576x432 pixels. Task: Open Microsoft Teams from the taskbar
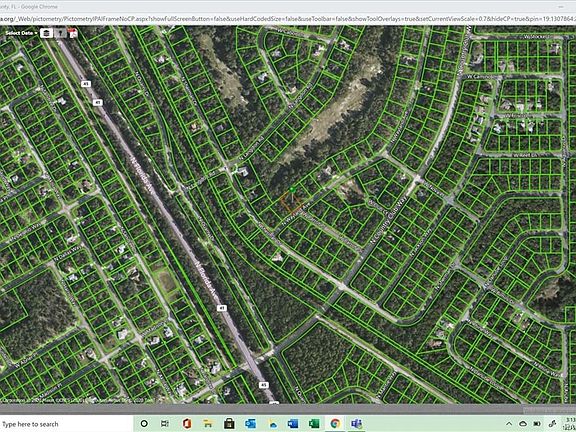(x=356, y=424)
